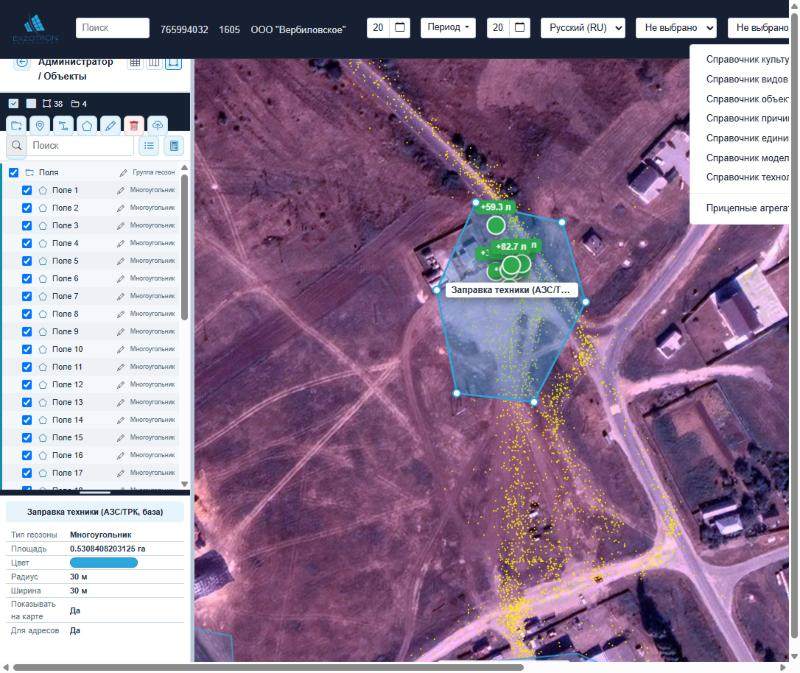Click the bottom horizontal scrollbar
800x673 pixels.
pyautogui.click(x=268, y=667)
